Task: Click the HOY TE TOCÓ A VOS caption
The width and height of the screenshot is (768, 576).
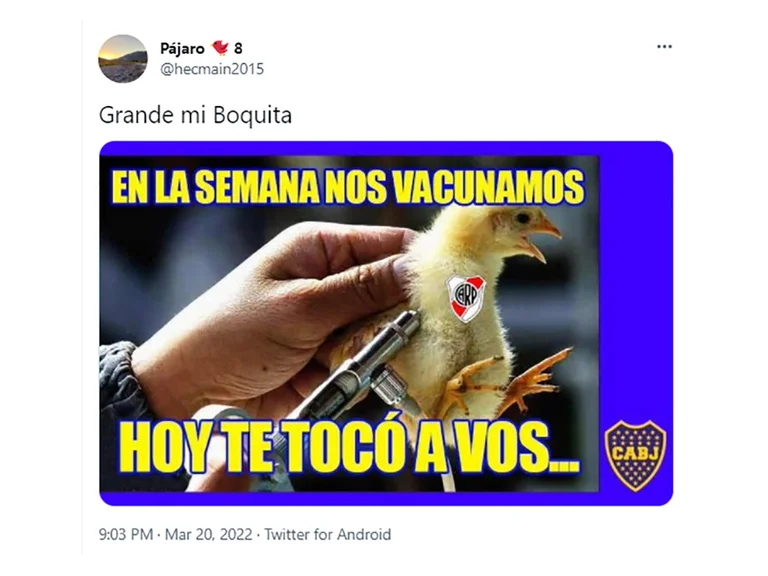Action: pos(349,449)
